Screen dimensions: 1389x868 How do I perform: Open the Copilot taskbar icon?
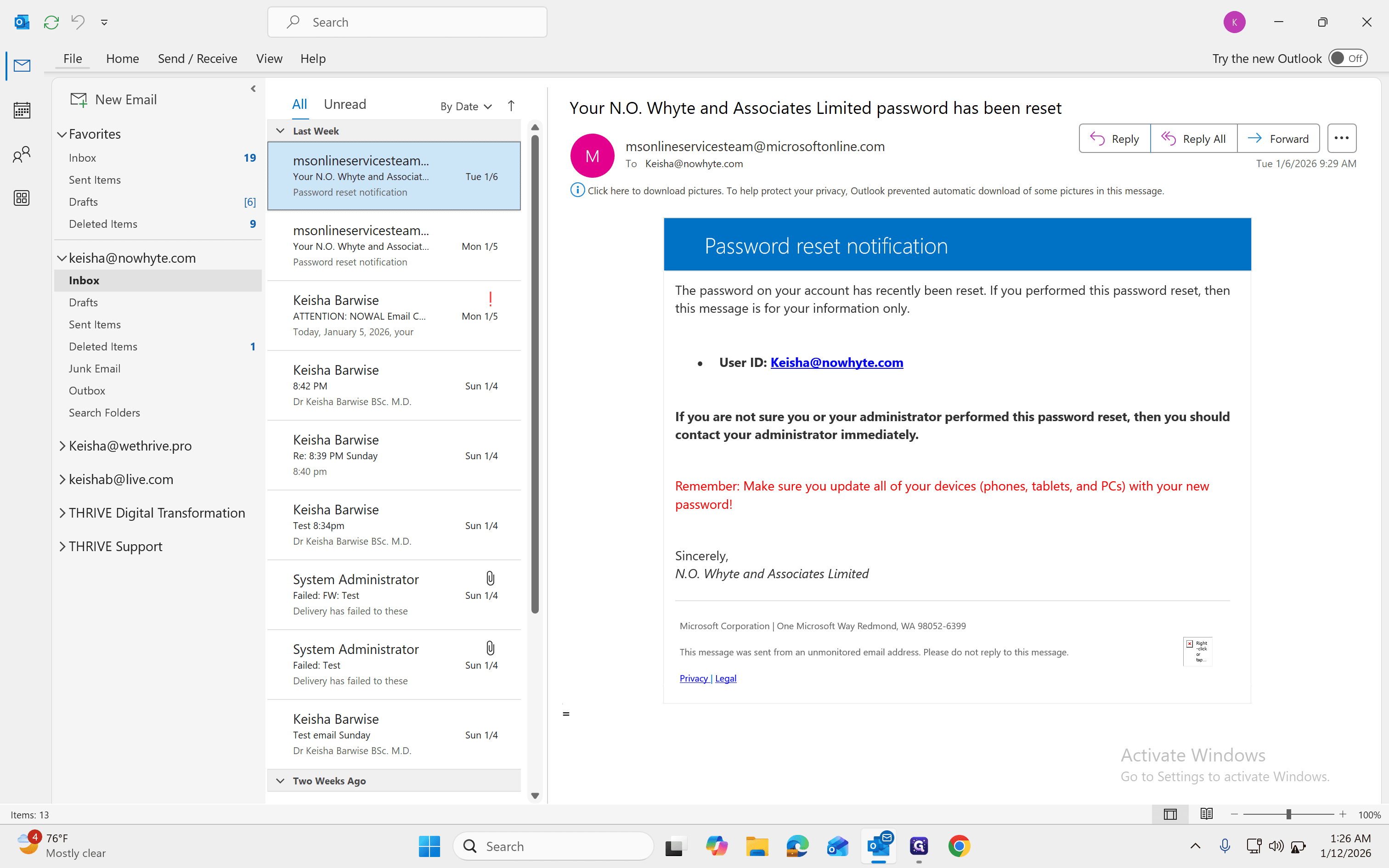pyautogui.click(x=716, y=846)
